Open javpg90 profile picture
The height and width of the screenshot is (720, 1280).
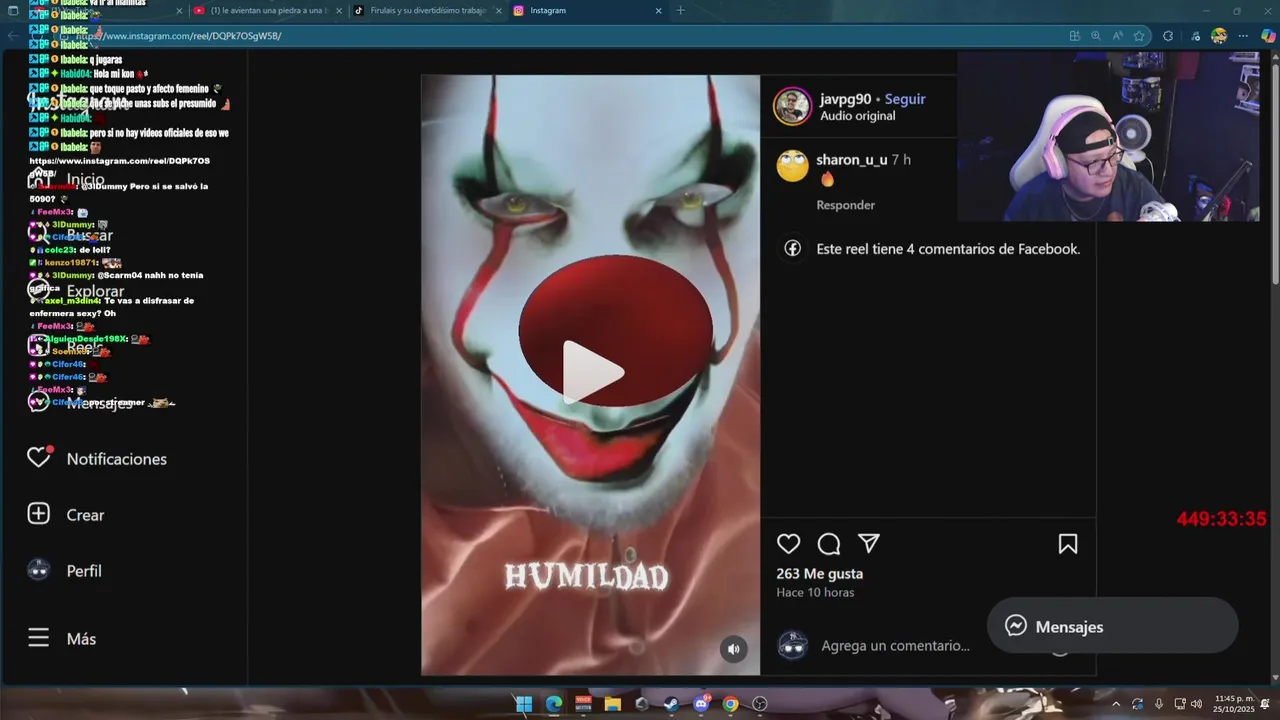pos(792,106)
